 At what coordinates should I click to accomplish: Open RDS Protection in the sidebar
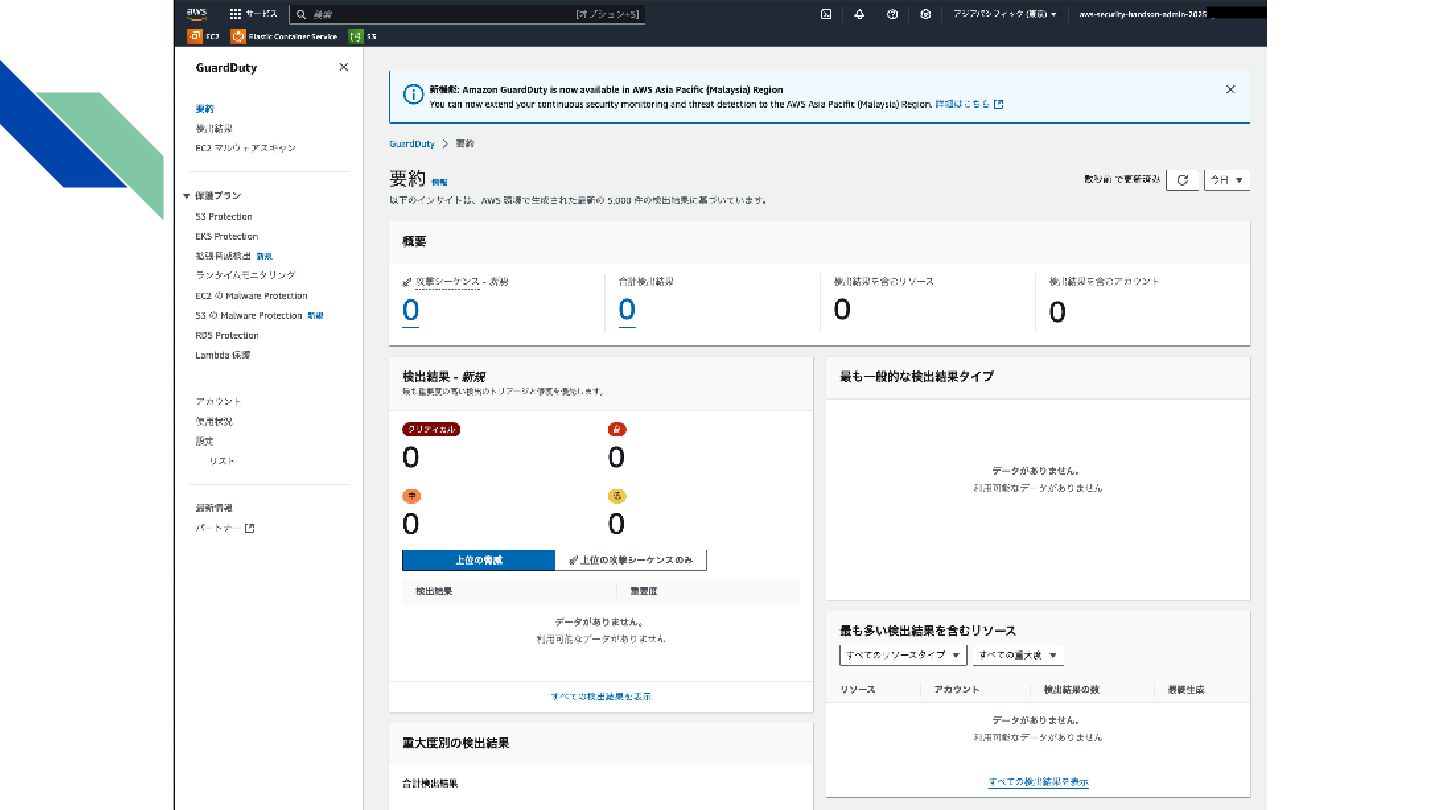(x=227, y=336)
